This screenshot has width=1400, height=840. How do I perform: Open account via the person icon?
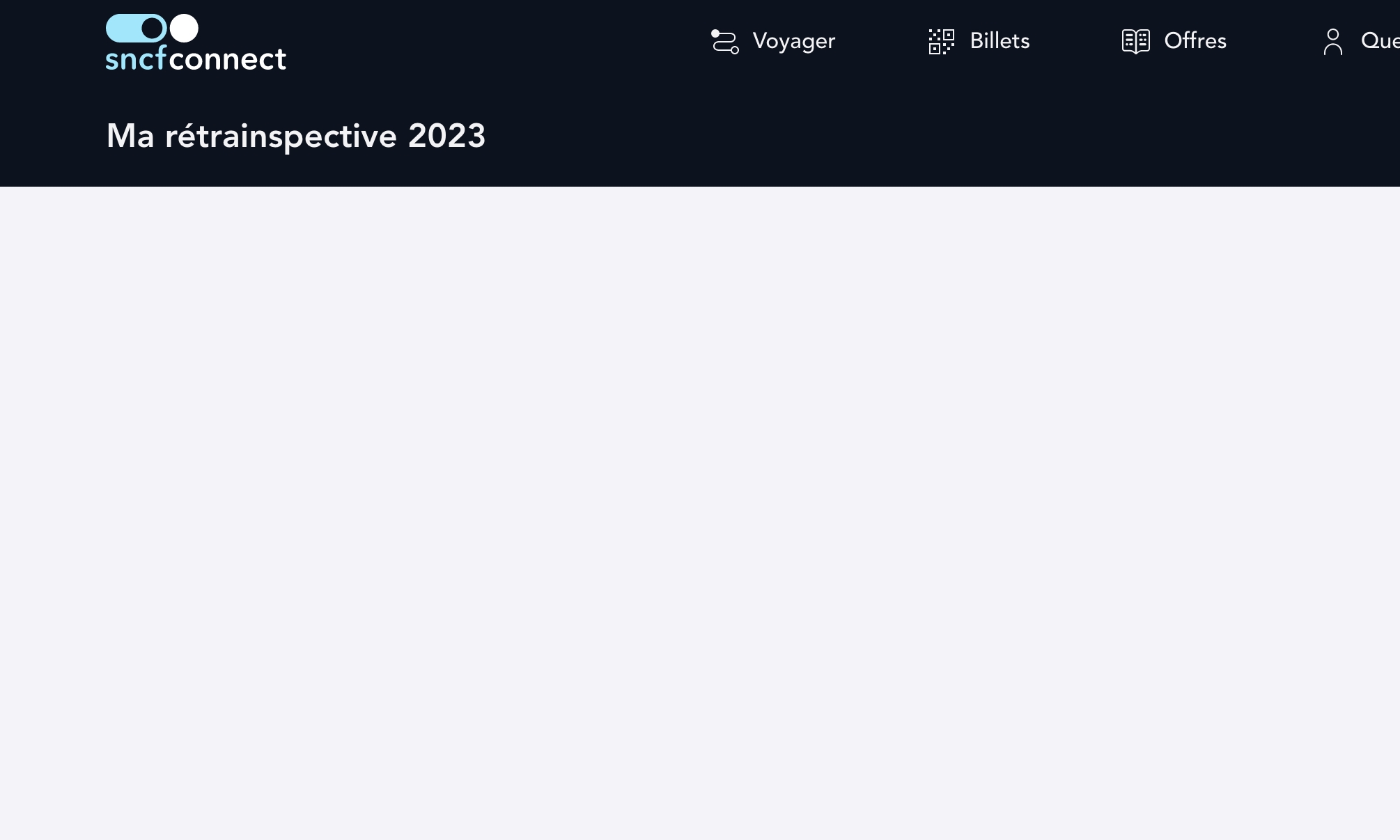pyautogui.click(x=1332, y=41)
